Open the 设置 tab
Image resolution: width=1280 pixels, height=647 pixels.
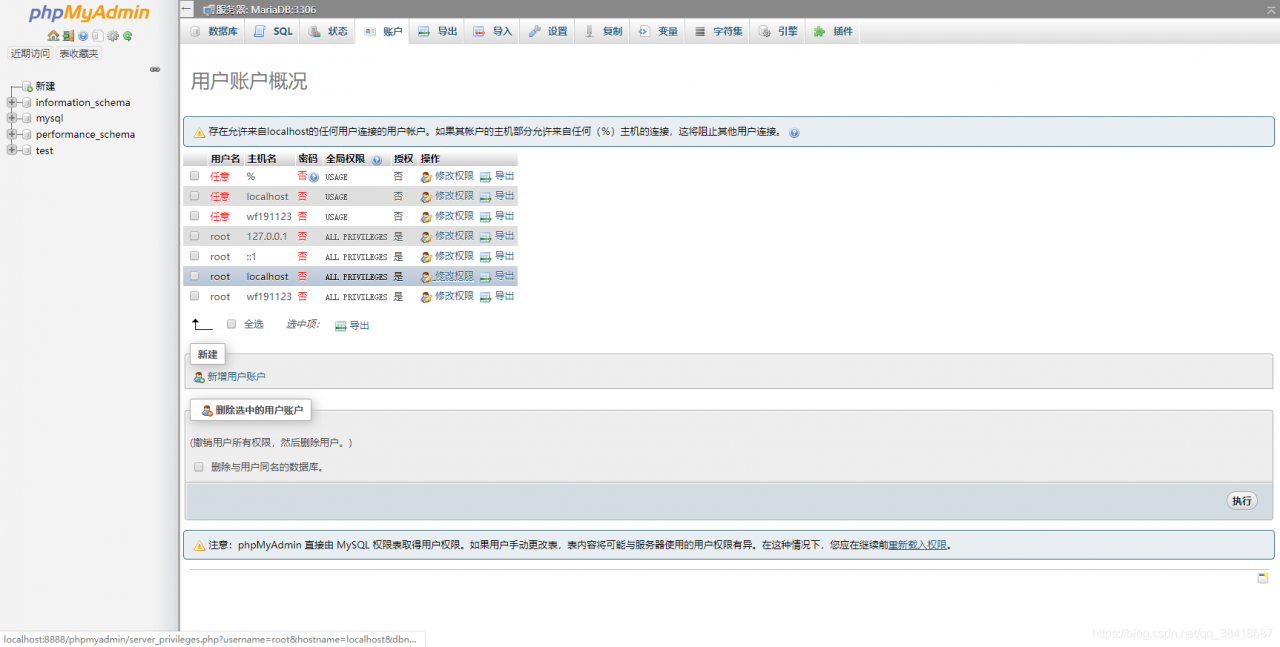point(548,31)
